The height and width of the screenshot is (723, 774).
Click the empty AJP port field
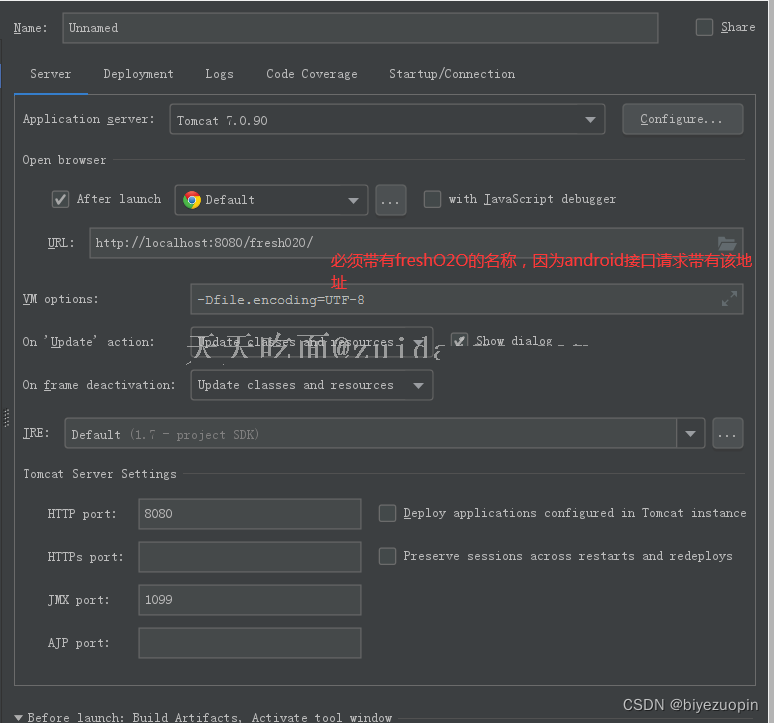coord(250,643)
